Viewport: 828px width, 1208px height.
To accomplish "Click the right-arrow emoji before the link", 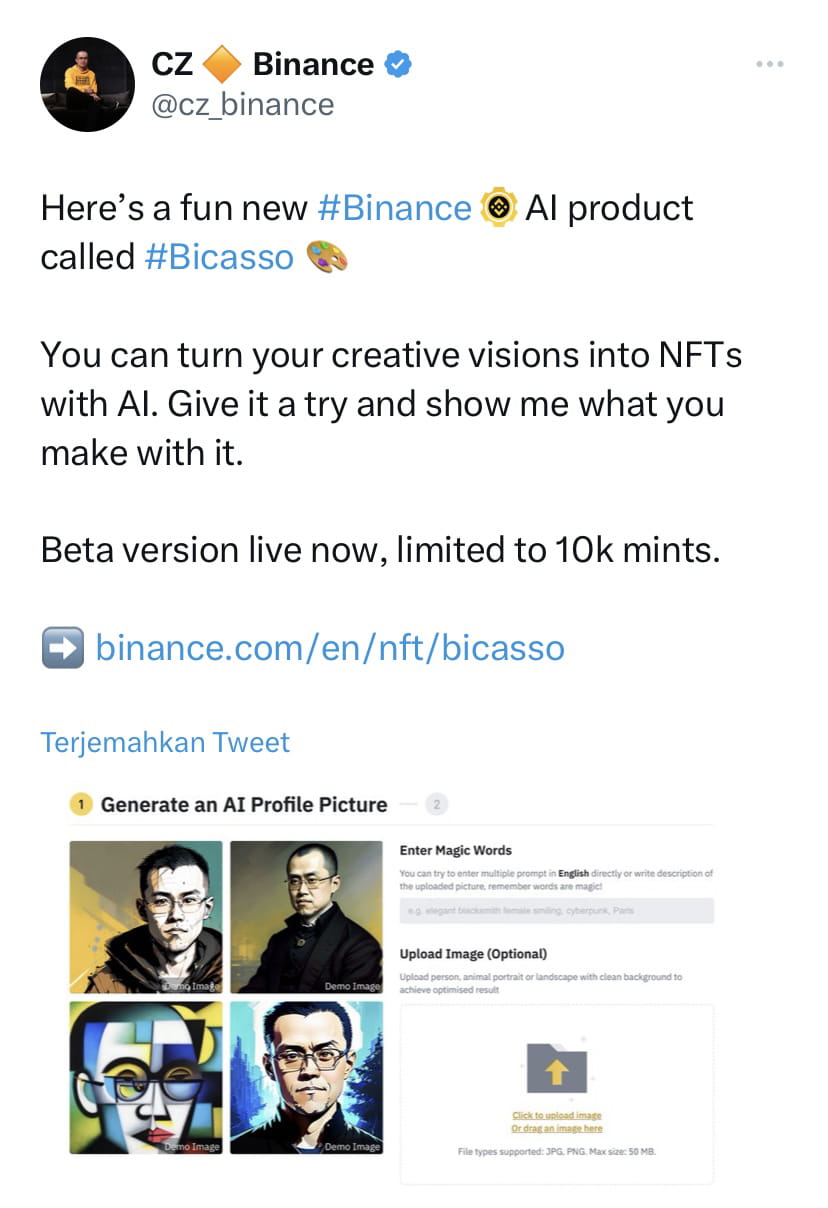I will 62,647.
